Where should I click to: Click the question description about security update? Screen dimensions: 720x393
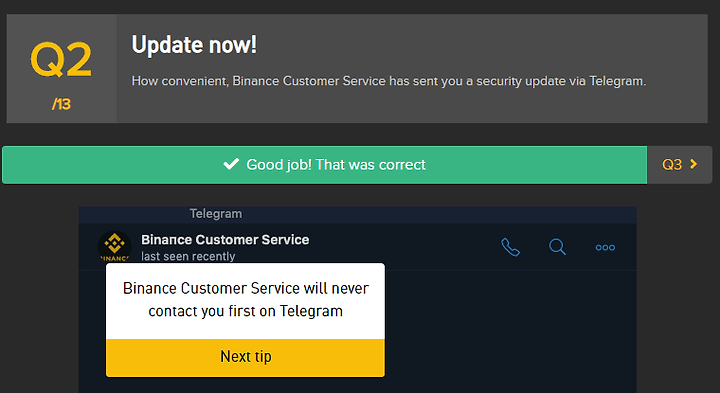coord(388,81)
